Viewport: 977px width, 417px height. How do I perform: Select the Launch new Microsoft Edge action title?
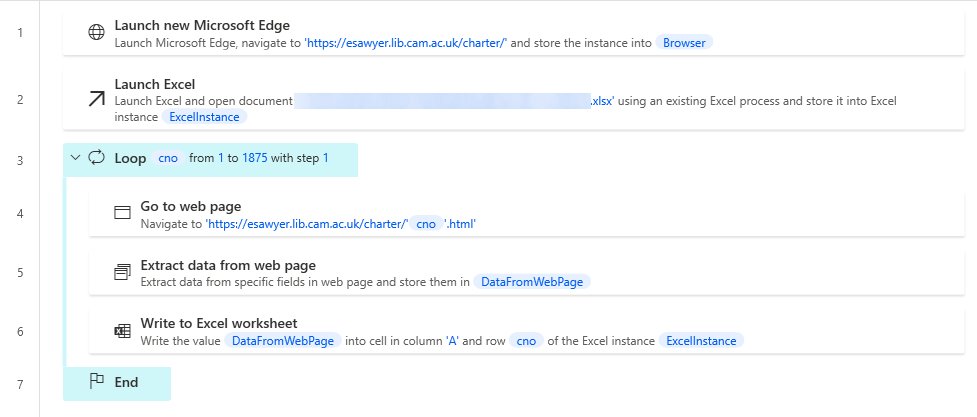tap(202, 26)
